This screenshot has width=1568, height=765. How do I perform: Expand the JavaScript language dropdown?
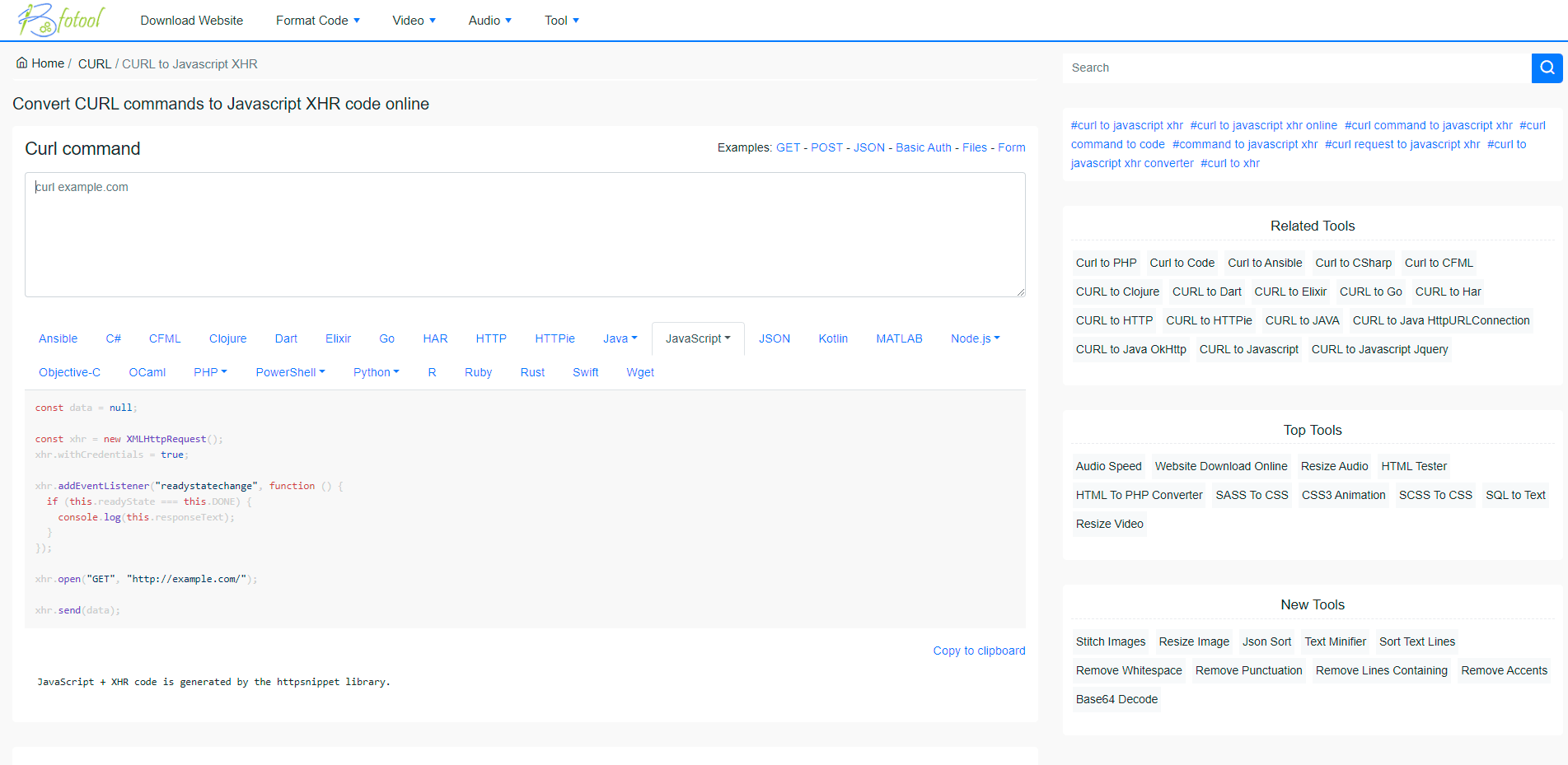(697, 338)
